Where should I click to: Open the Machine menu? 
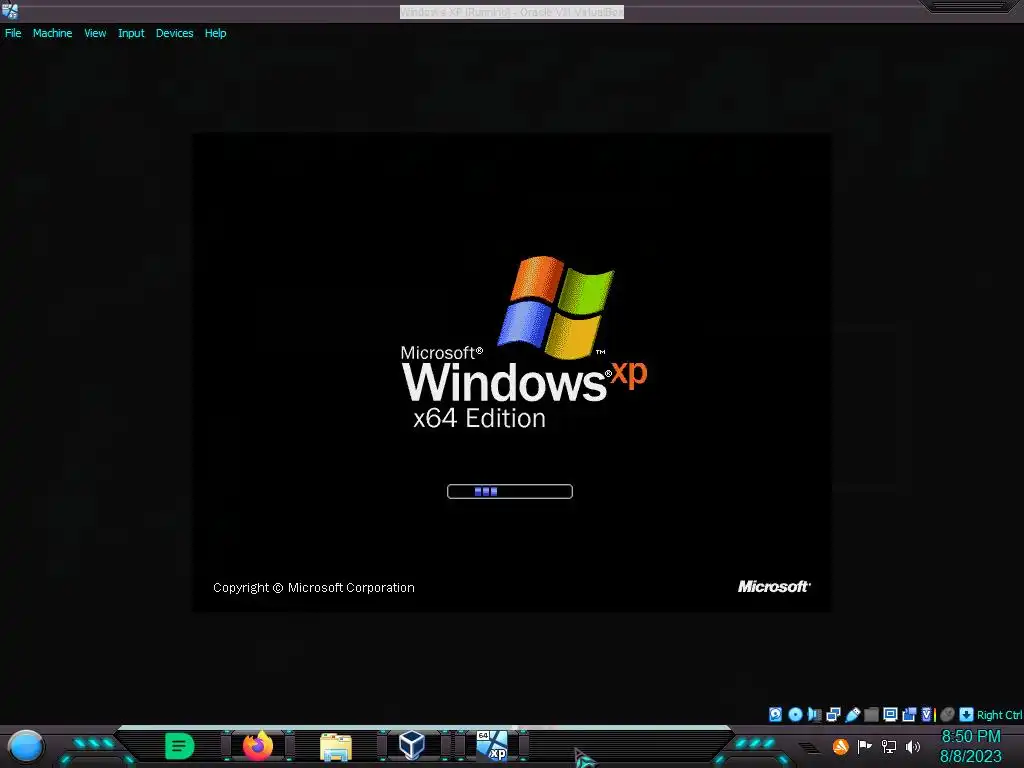point(52,33)
